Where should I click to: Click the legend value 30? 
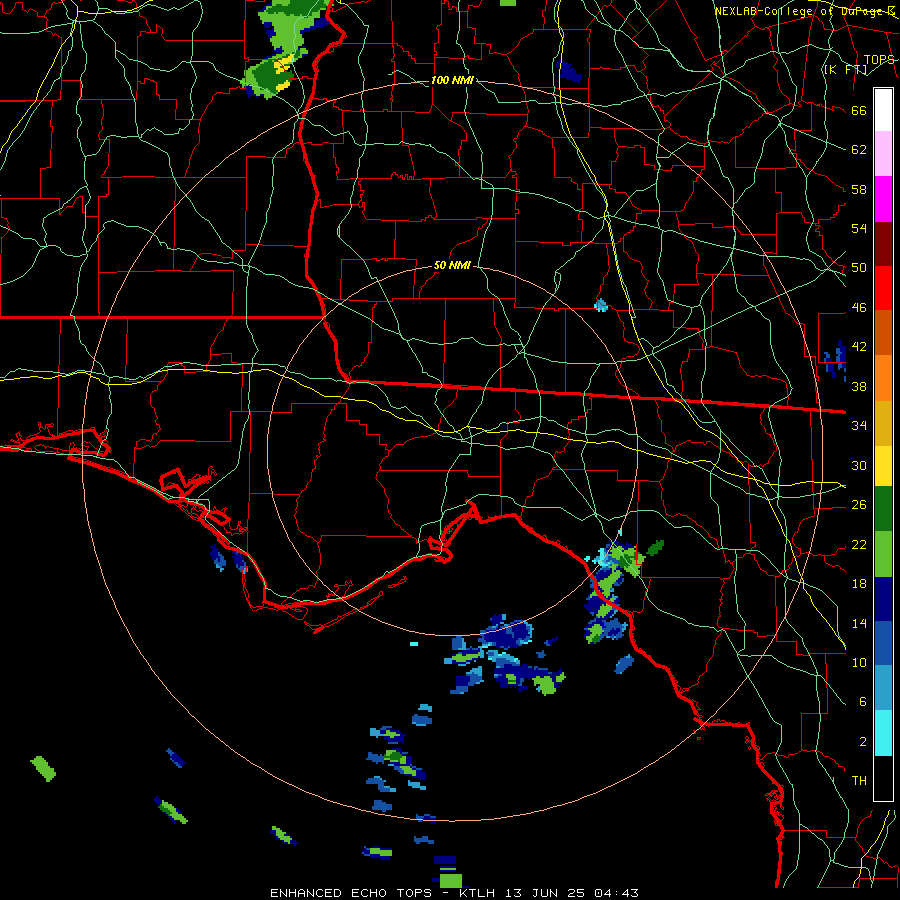859,465
